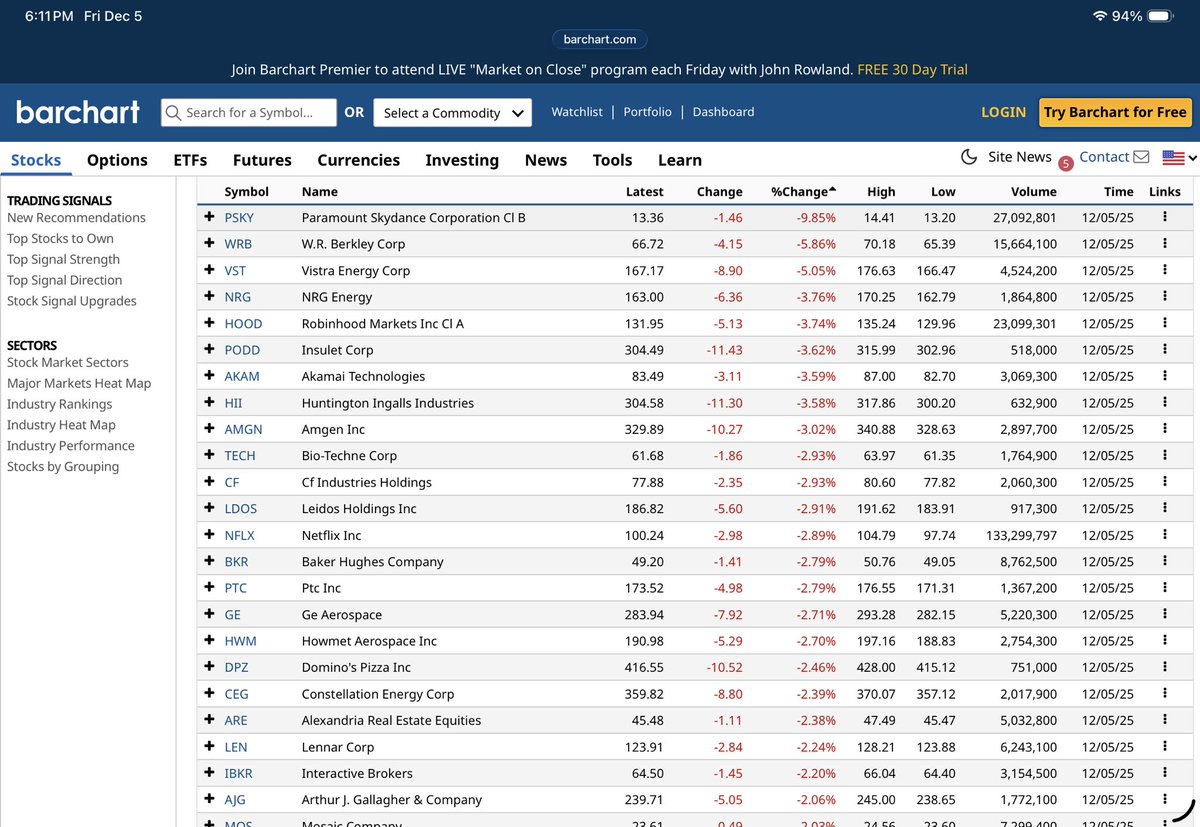Open the Links menu for PSKY

(x=1165, y=217)
